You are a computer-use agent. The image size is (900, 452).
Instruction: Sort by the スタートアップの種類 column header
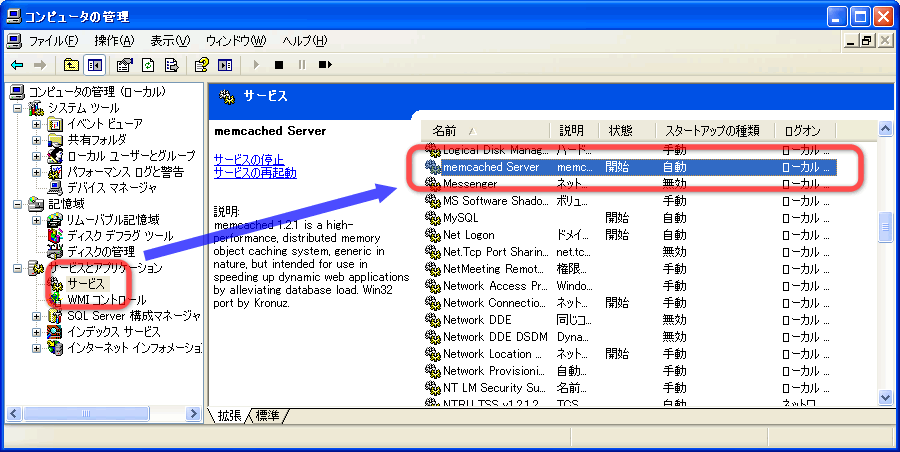tap(715, 131)
